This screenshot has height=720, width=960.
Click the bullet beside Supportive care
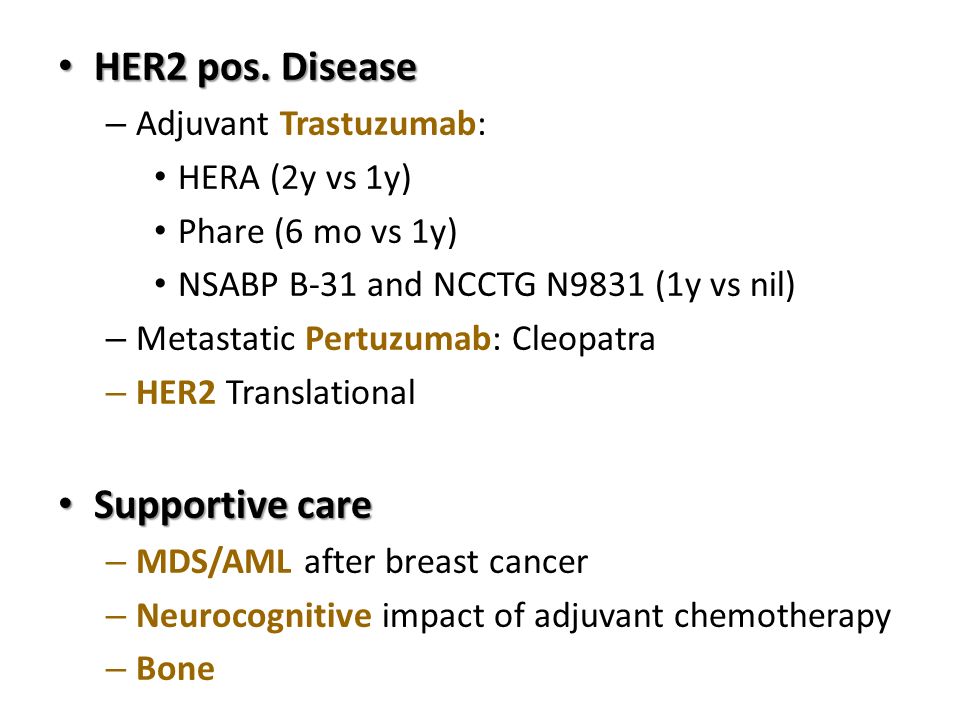66,504
